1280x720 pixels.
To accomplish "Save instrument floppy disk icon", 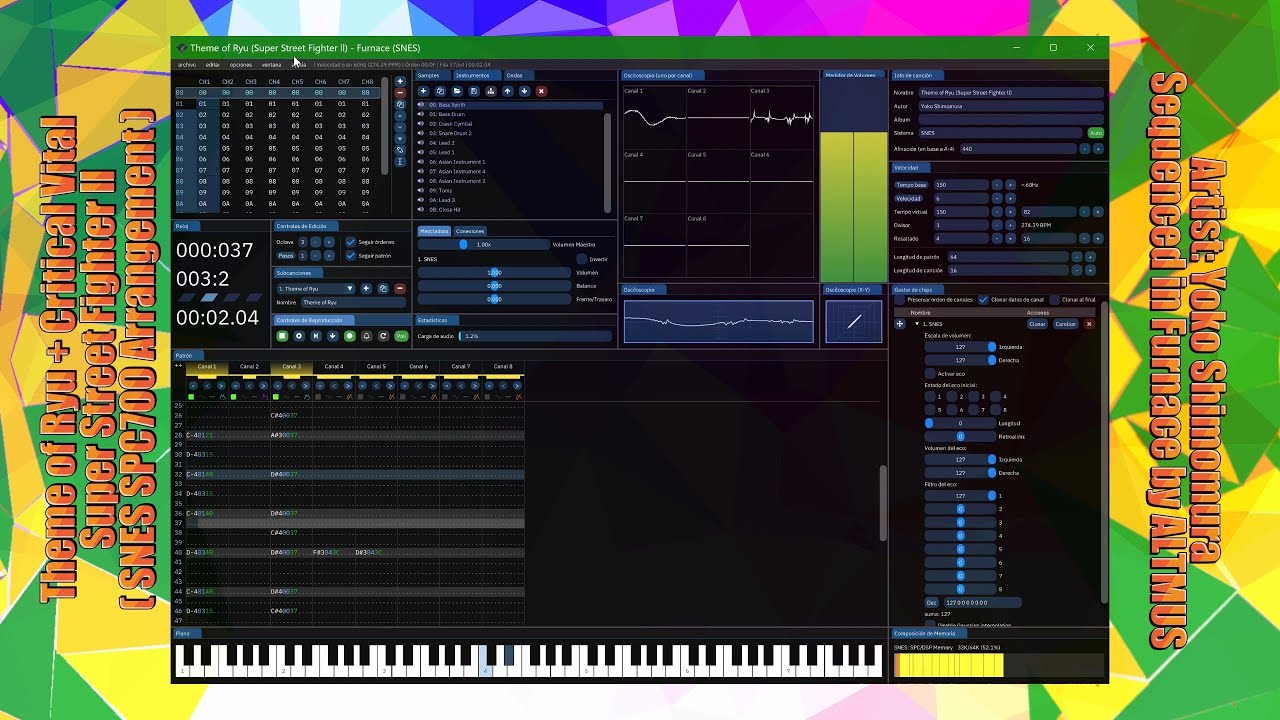I will (x=474, y=91).
